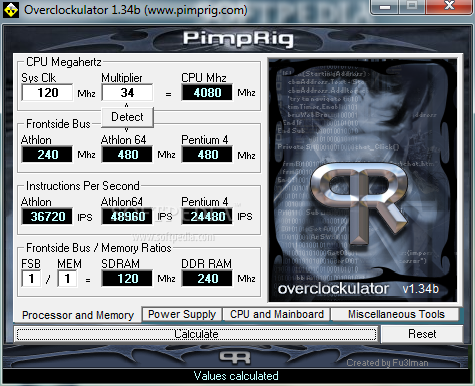The width and height of the screenshot is (475, 386).
Task: Click the PimpRig banner logo
Action: click(238, 39)
